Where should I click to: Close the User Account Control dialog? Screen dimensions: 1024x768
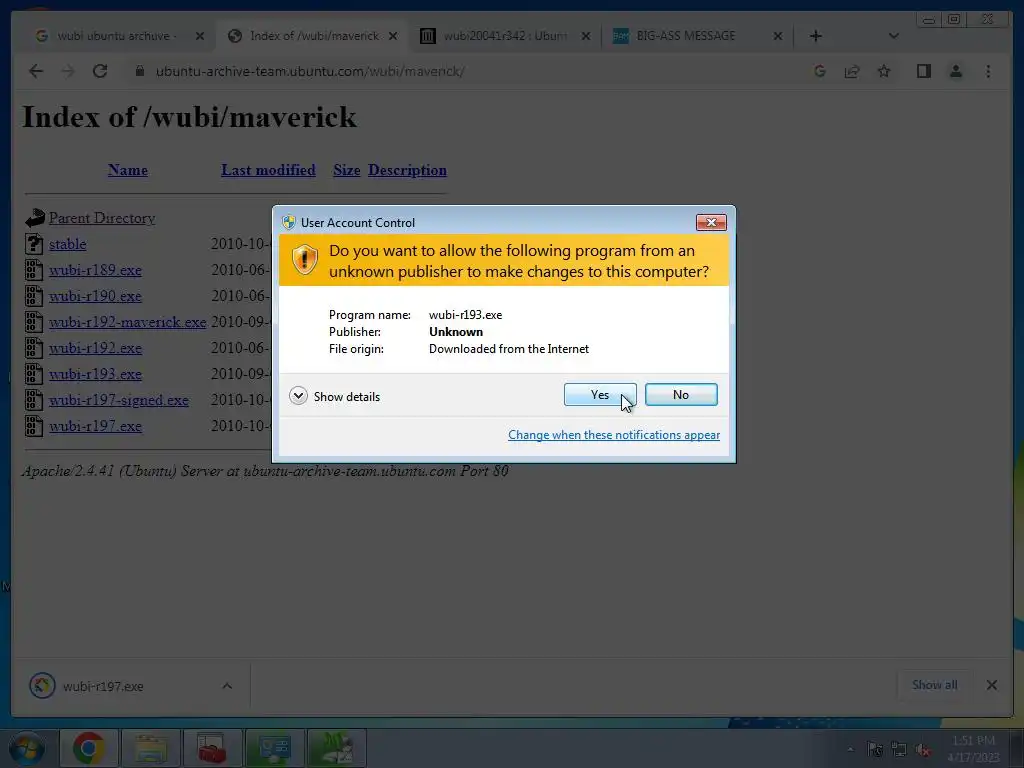pyautogui.click(x=711, y=223)
